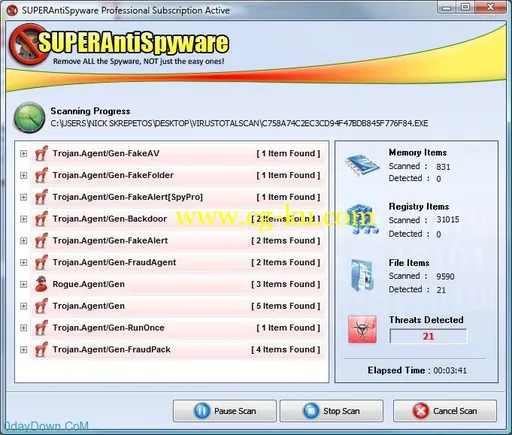Expand the Trojan.Agent/Gen-RunOnce entry
Image resolution: width=512 pixels, height=435 pixels.
[x=23, y=328]
